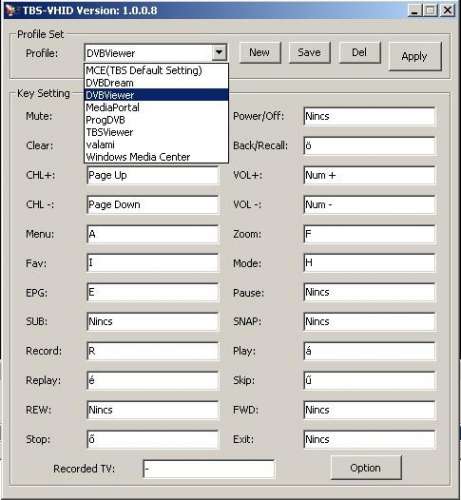Click the New profile button
This screenshot has width=461, height=500.
click(x=260, y=52)
